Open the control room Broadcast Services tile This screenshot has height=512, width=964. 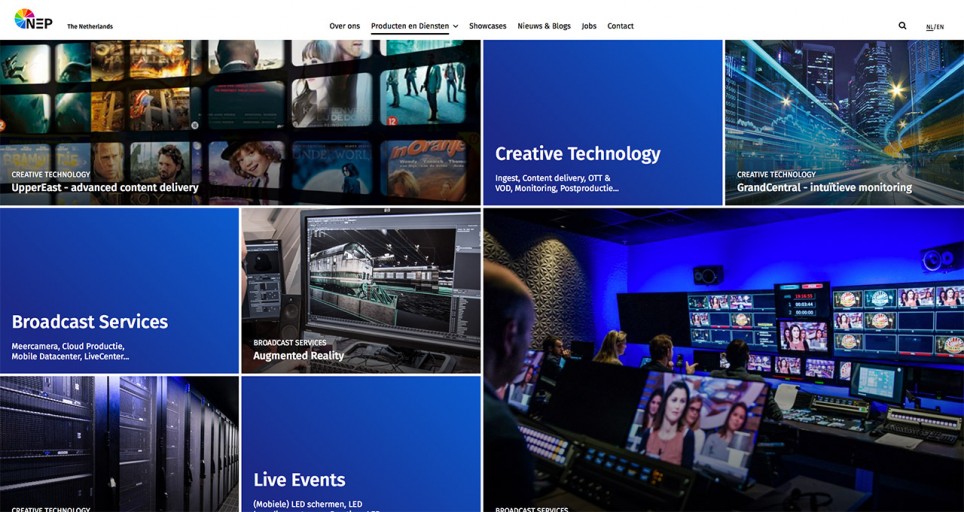point(724,360)
